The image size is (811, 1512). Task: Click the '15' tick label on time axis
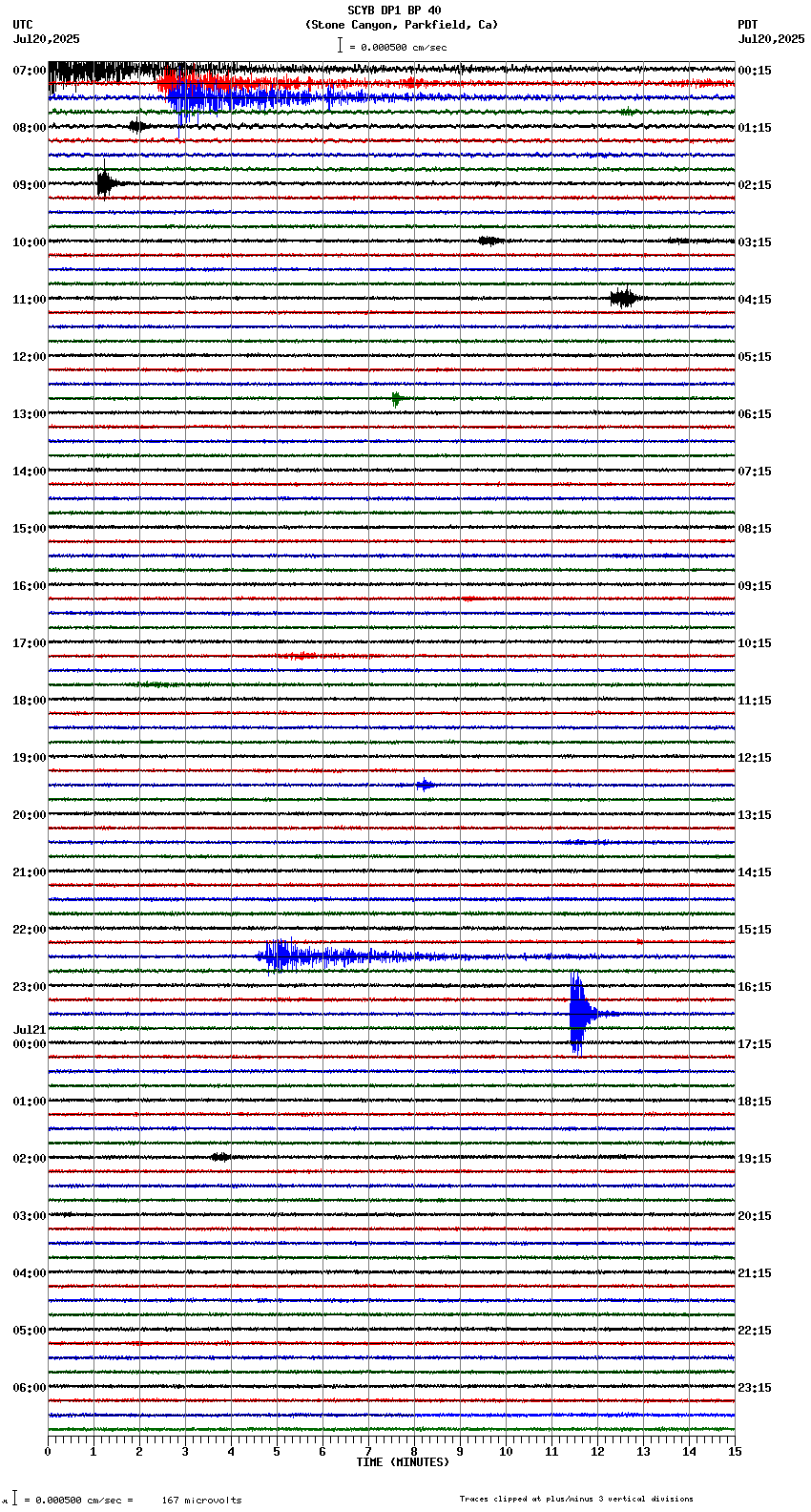click(x=735, y=1452)
